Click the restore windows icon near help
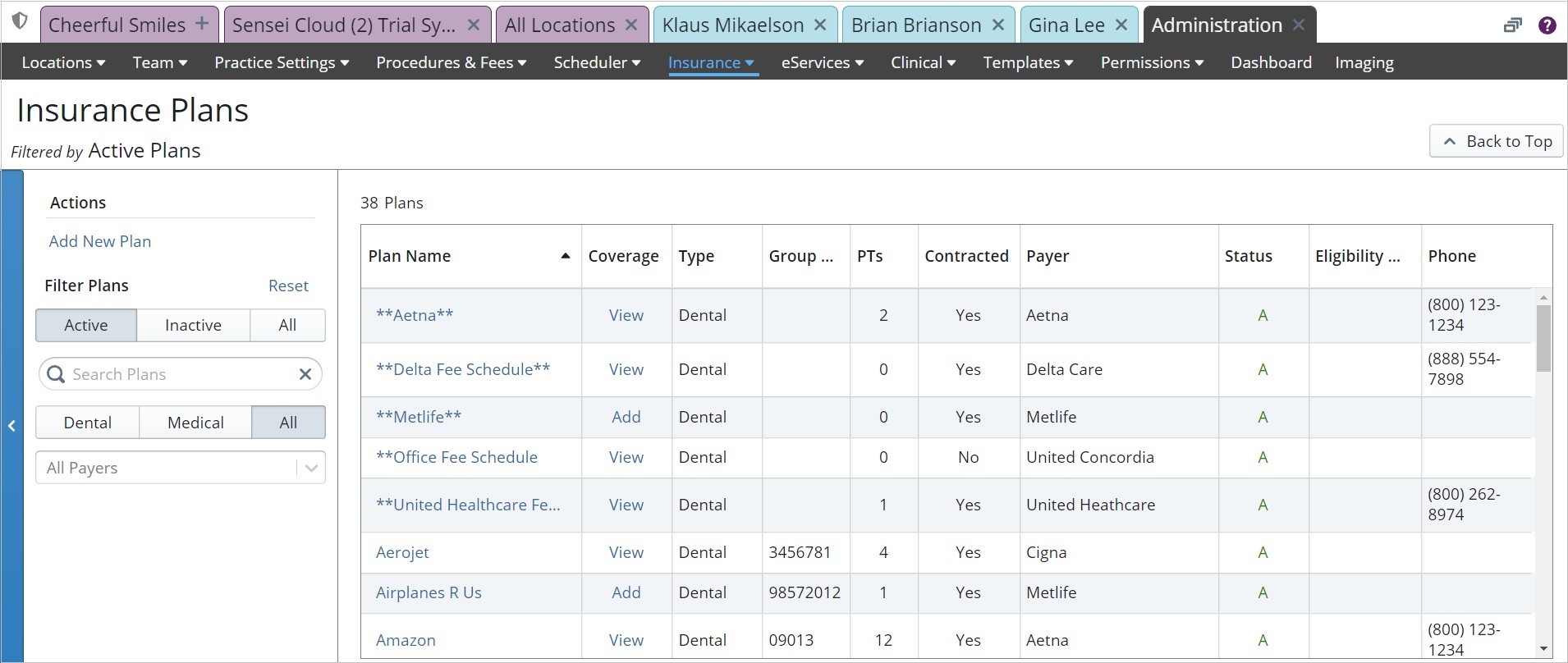Viewport: 1568px width, 663px height. (x=1512, y=25)
